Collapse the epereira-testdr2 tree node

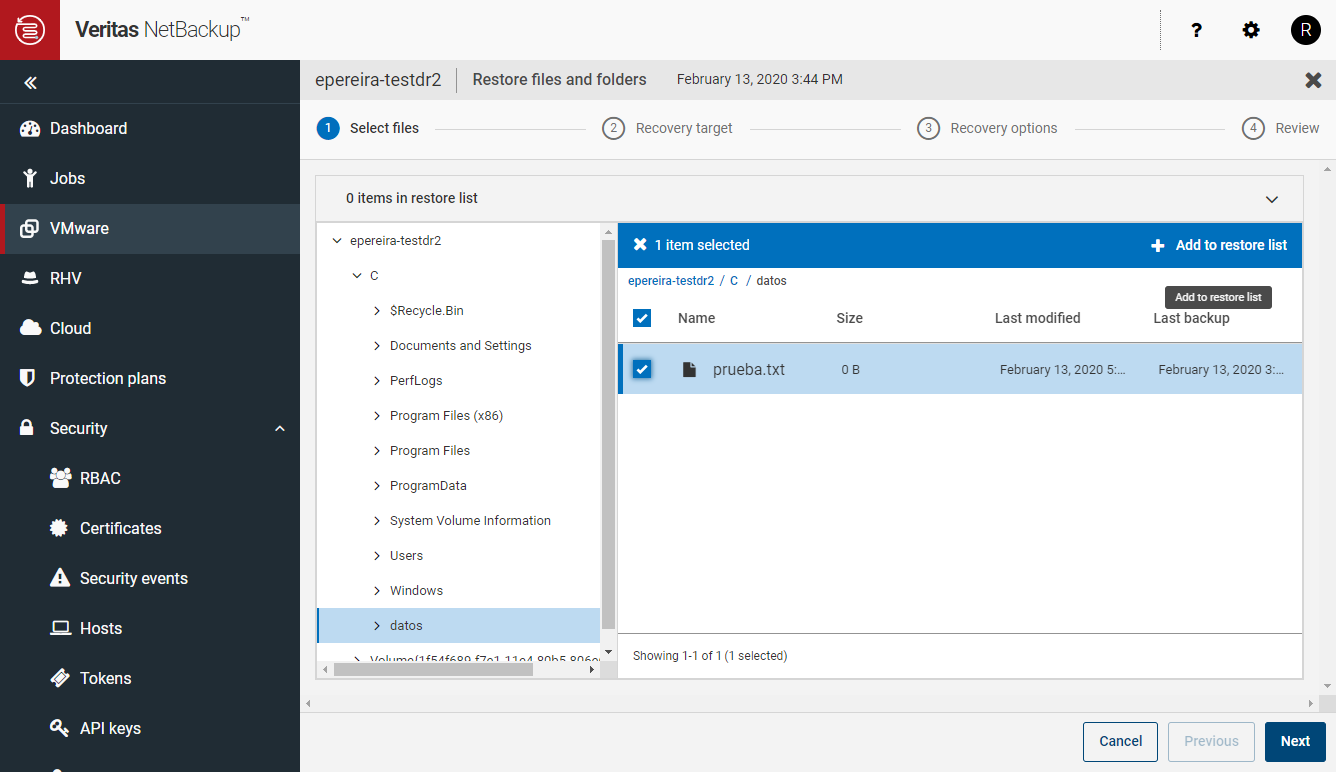coord(337,241)
